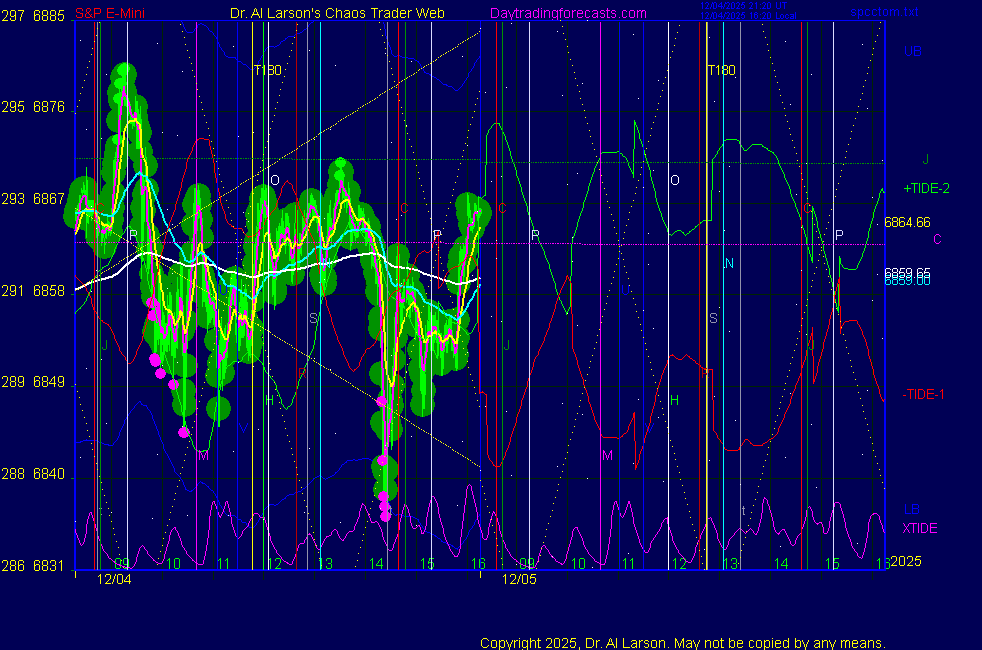The image size is (982, 650).
Task: Click the T180 label on left chart
Action: coord(267,70)
